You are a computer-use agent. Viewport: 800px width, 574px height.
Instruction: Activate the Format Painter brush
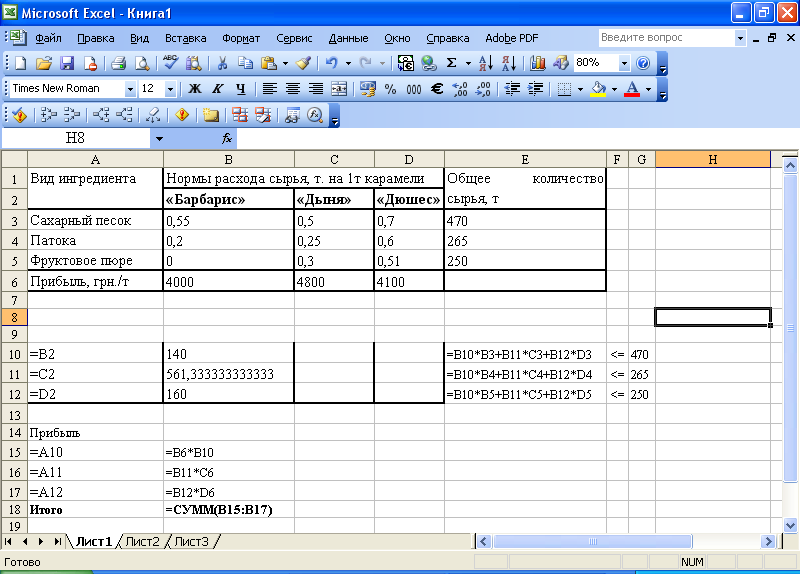(304, 63)
